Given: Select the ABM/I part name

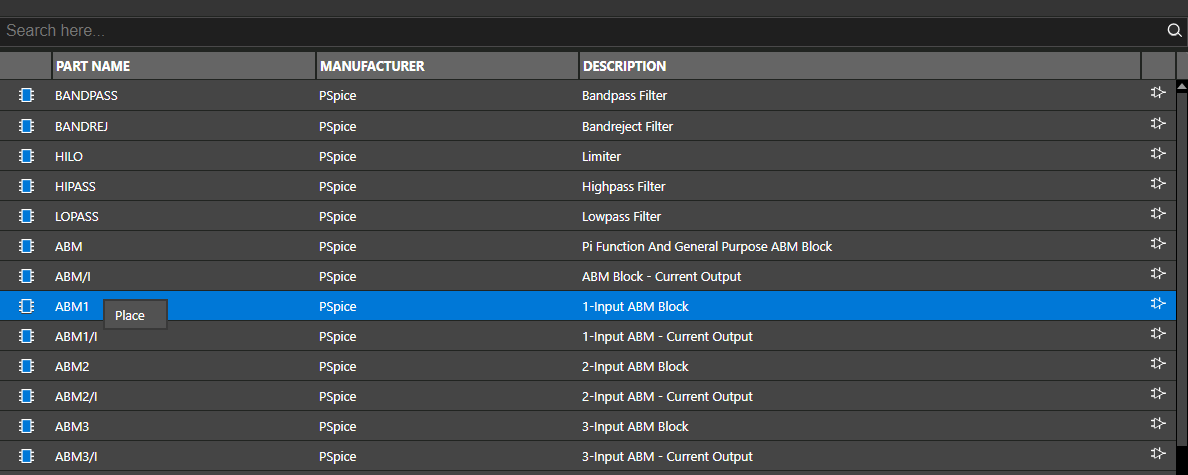Looking at the screenshot, I should point(73,277).
